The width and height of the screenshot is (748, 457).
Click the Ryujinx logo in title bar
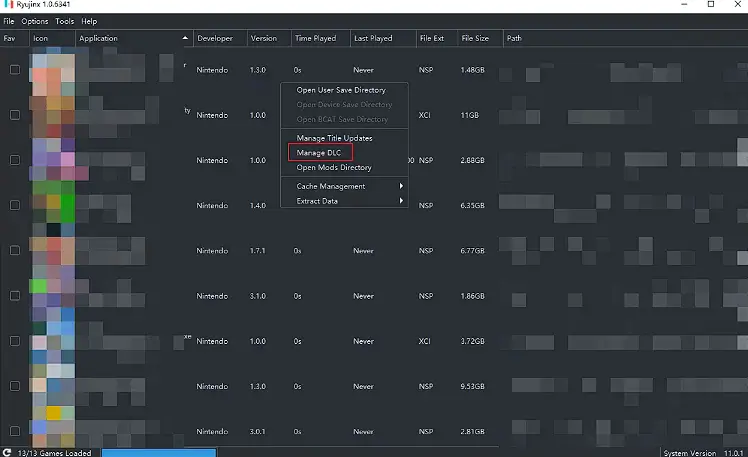pos(8,6)
